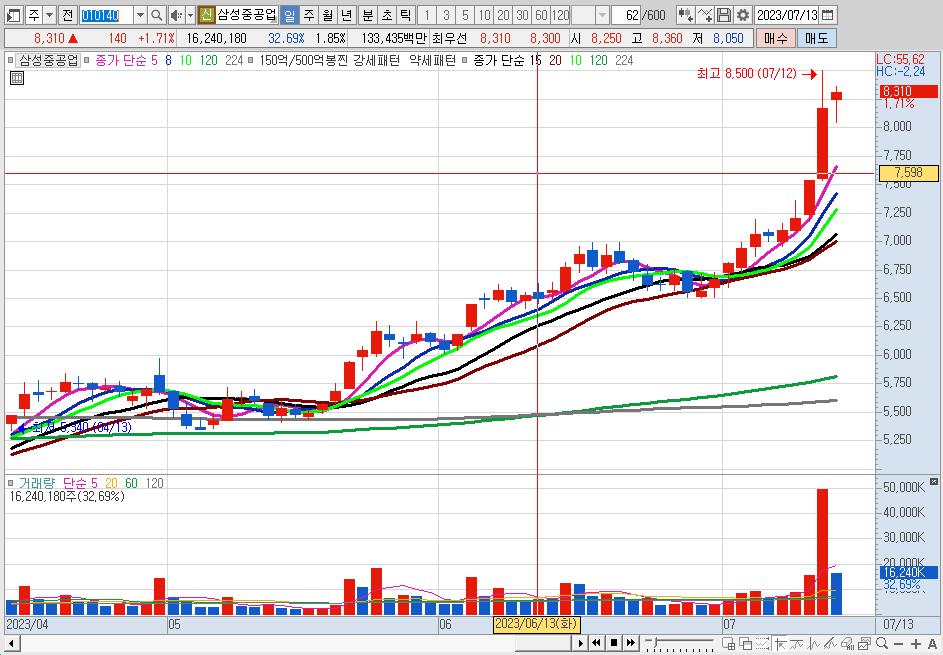The image size is (943, 655).
Task: Click the eraser with bars icon
Action: [x=847, y=644]
